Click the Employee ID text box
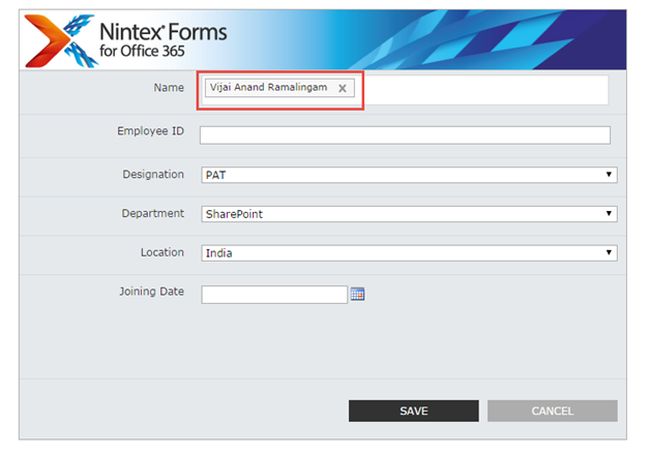Viewport: 650px width, 455px height. 405,135
